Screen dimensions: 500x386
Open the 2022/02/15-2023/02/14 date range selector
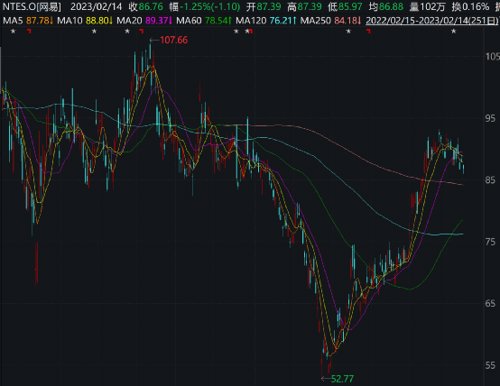pyautogui.click(x=432, y=21)
